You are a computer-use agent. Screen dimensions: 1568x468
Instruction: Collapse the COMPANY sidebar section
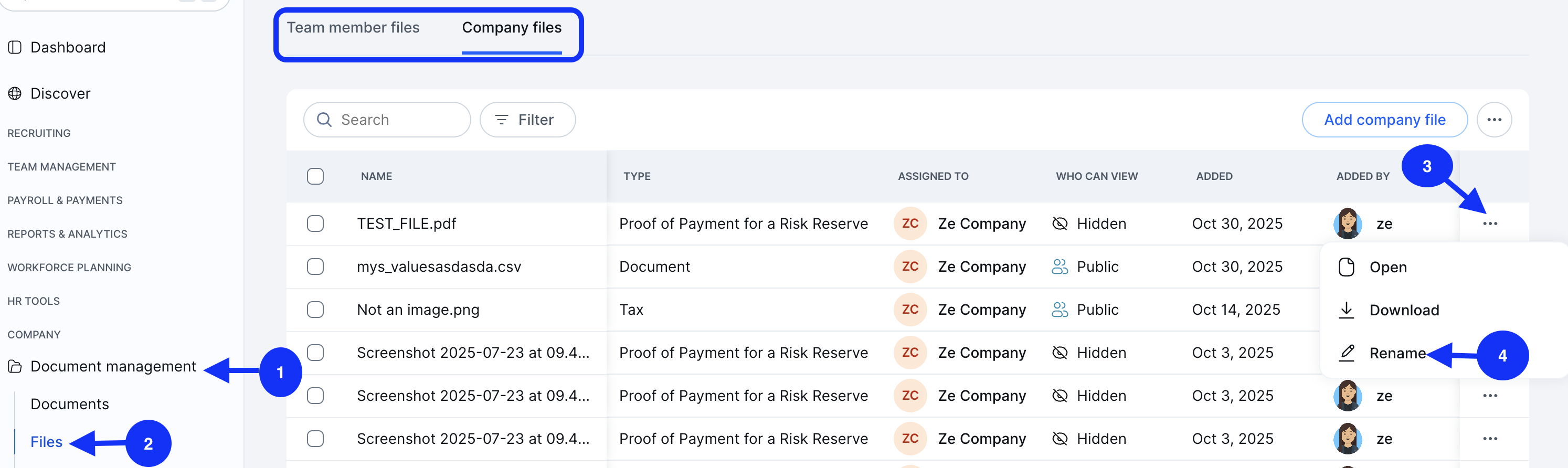pos(34,335)
